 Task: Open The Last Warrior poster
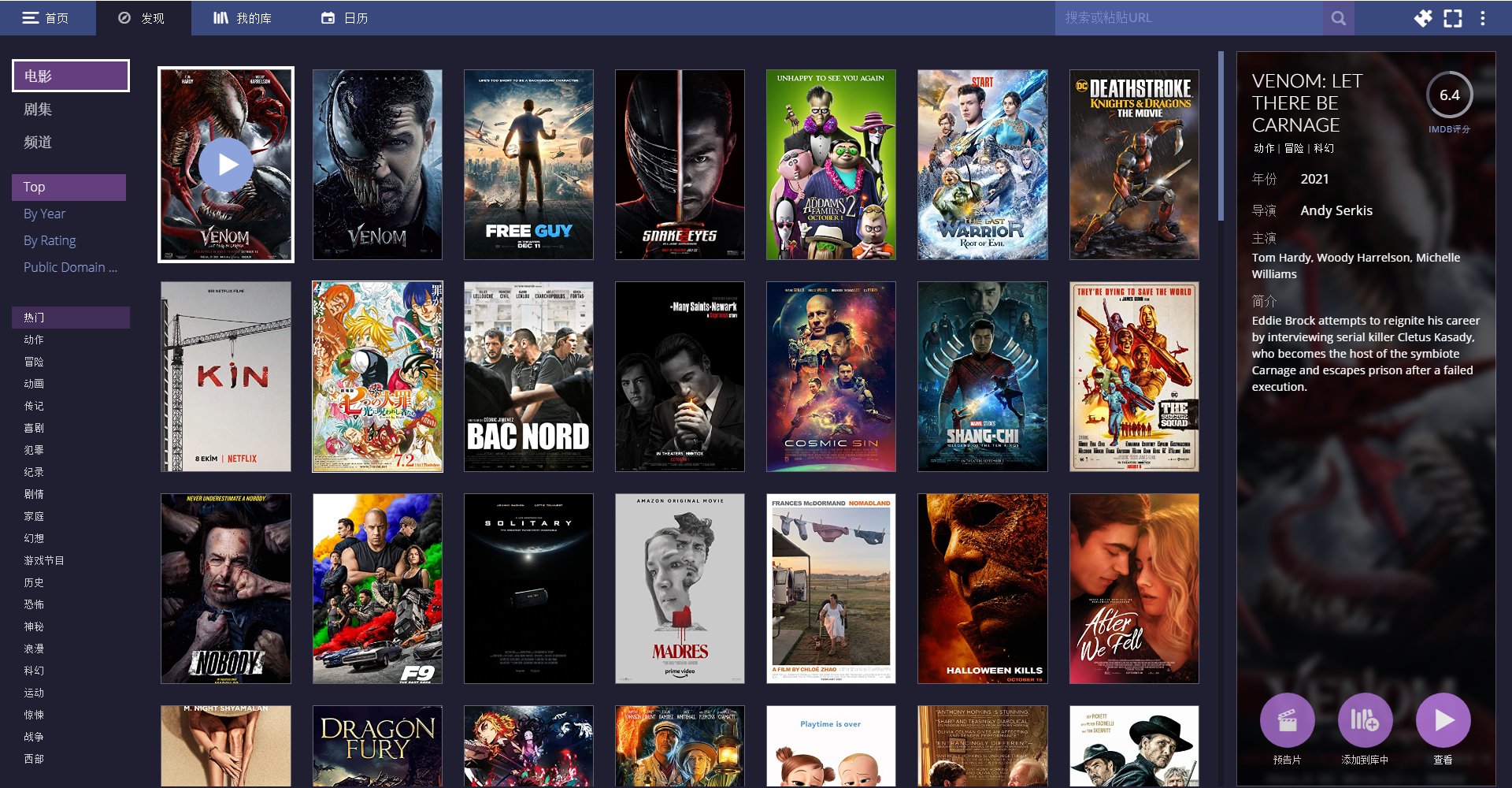coord(983,165)
